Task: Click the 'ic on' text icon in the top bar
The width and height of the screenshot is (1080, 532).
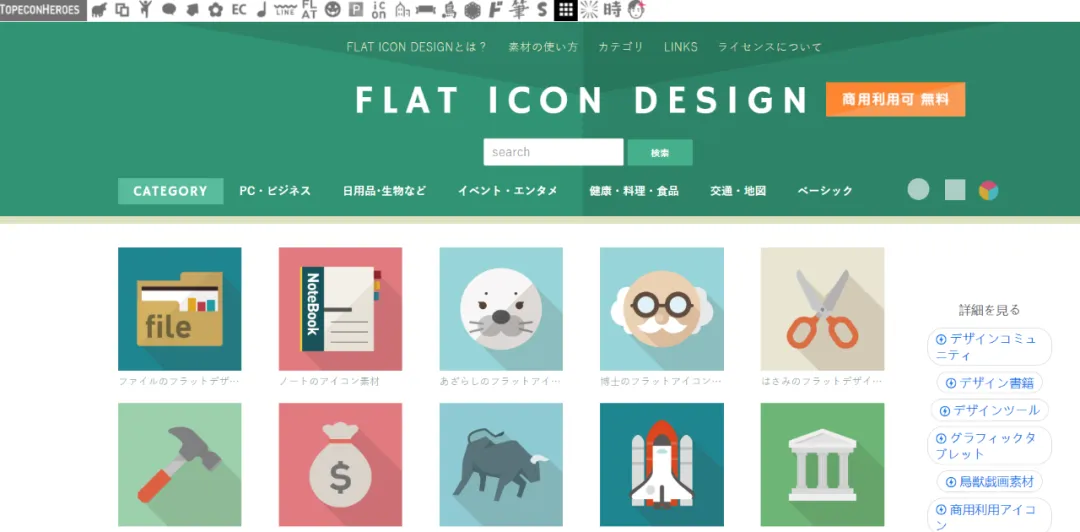Action: [379, 10]
